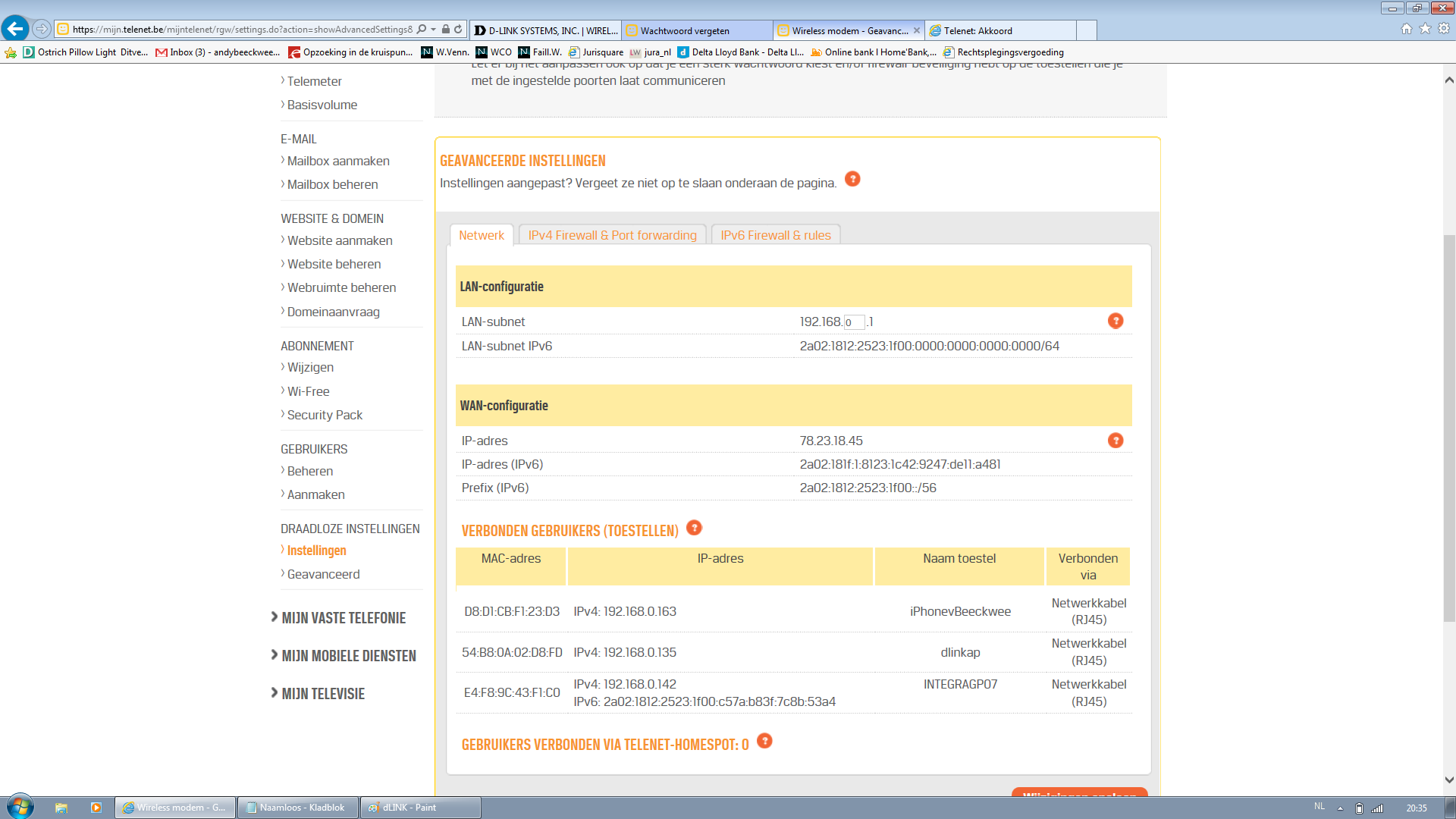The image size is (1456, 819).
Task: Open Mailbox beheren link
Action: click(332, 184)
